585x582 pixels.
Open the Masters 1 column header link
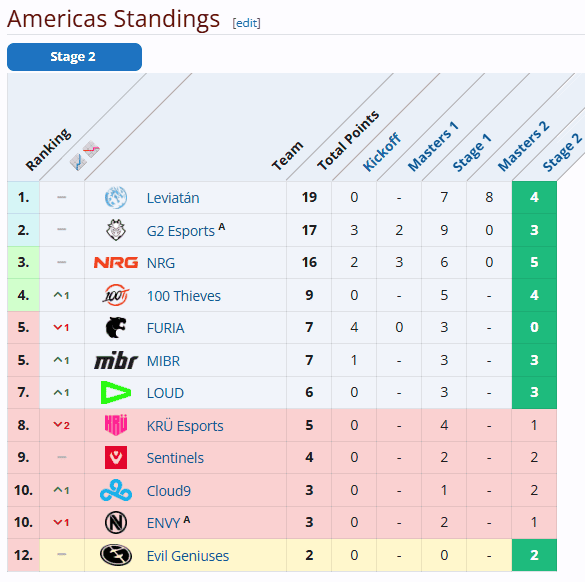[432, 146]
